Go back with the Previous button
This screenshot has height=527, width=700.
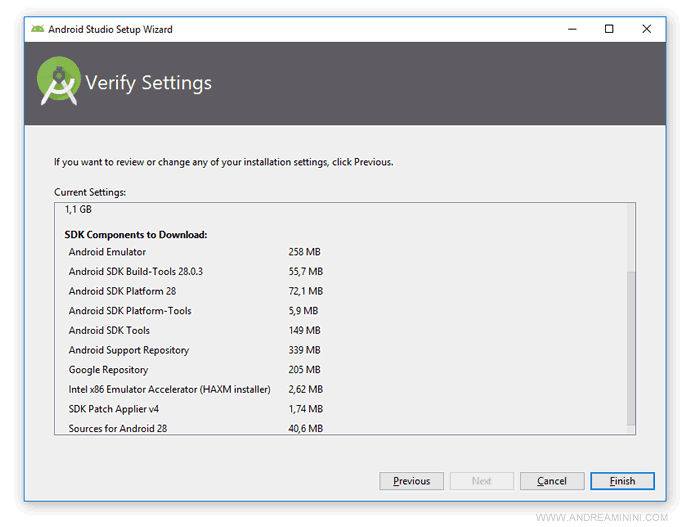tap(412, 481)
